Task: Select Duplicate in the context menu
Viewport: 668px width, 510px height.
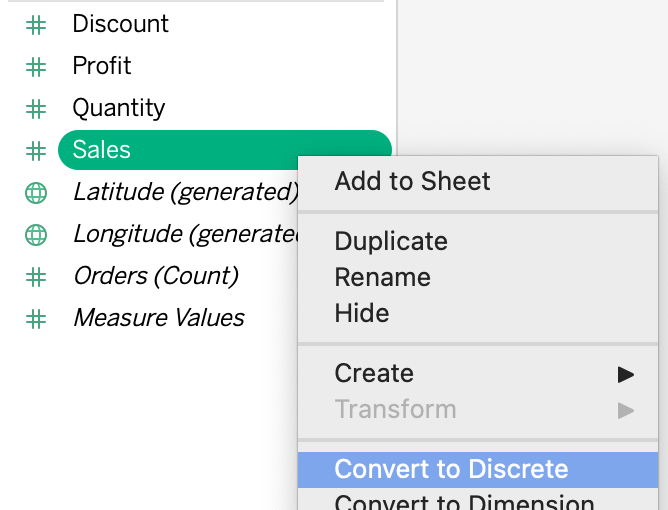Action: coord(390,242)
